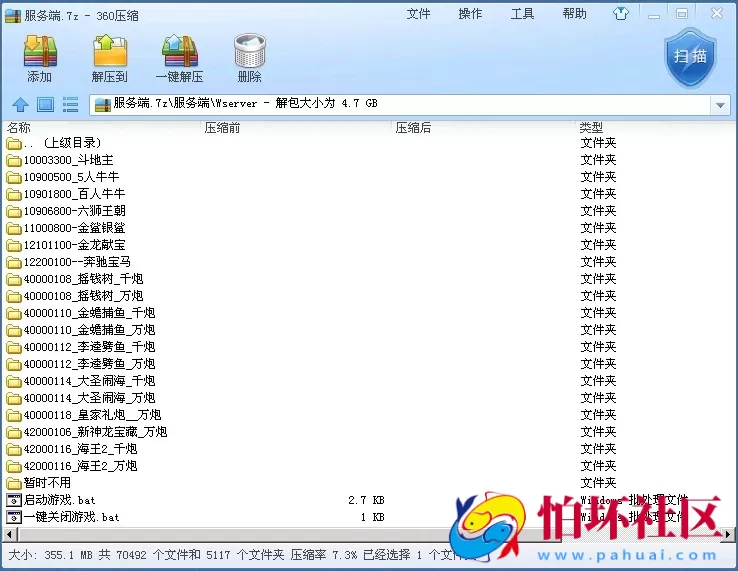Screen dimensions: 738x571
Task: Select folder 10906800-六狮王朝
Action: 66,211
